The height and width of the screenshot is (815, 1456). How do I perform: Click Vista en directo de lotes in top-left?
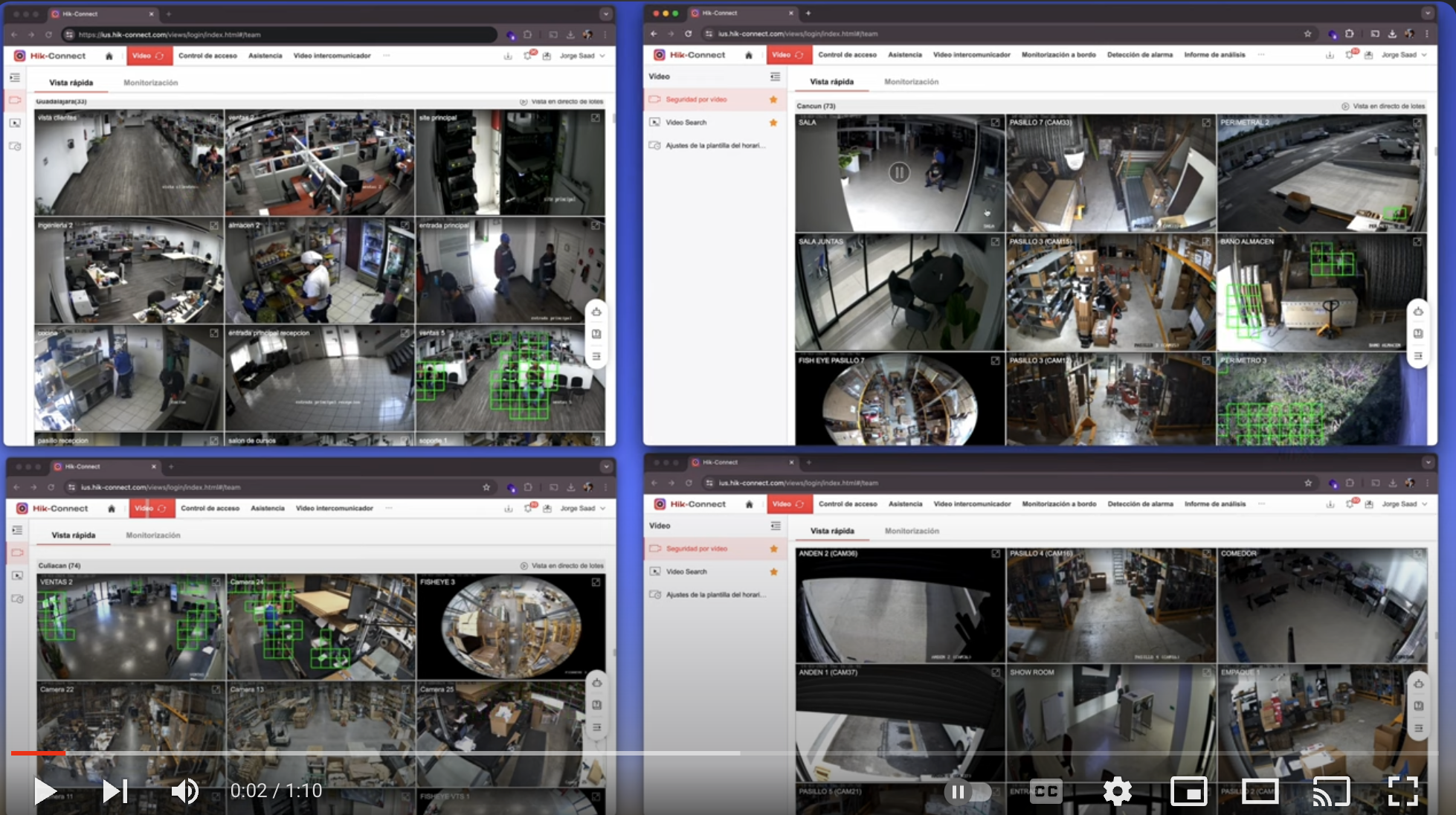tap(561, 102)
